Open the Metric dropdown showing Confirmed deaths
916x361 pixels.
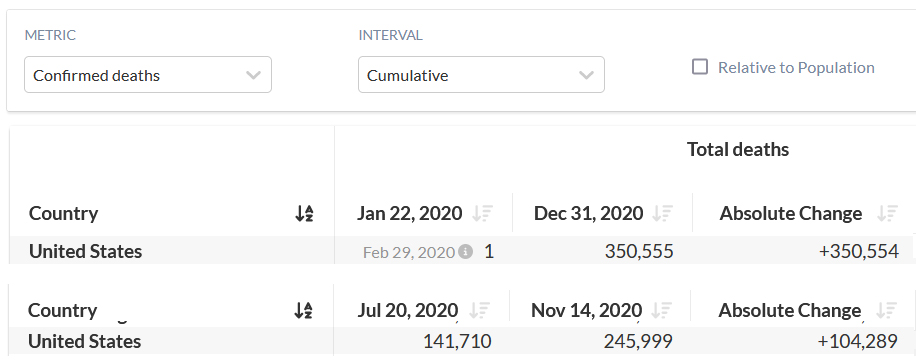(148, 75)
